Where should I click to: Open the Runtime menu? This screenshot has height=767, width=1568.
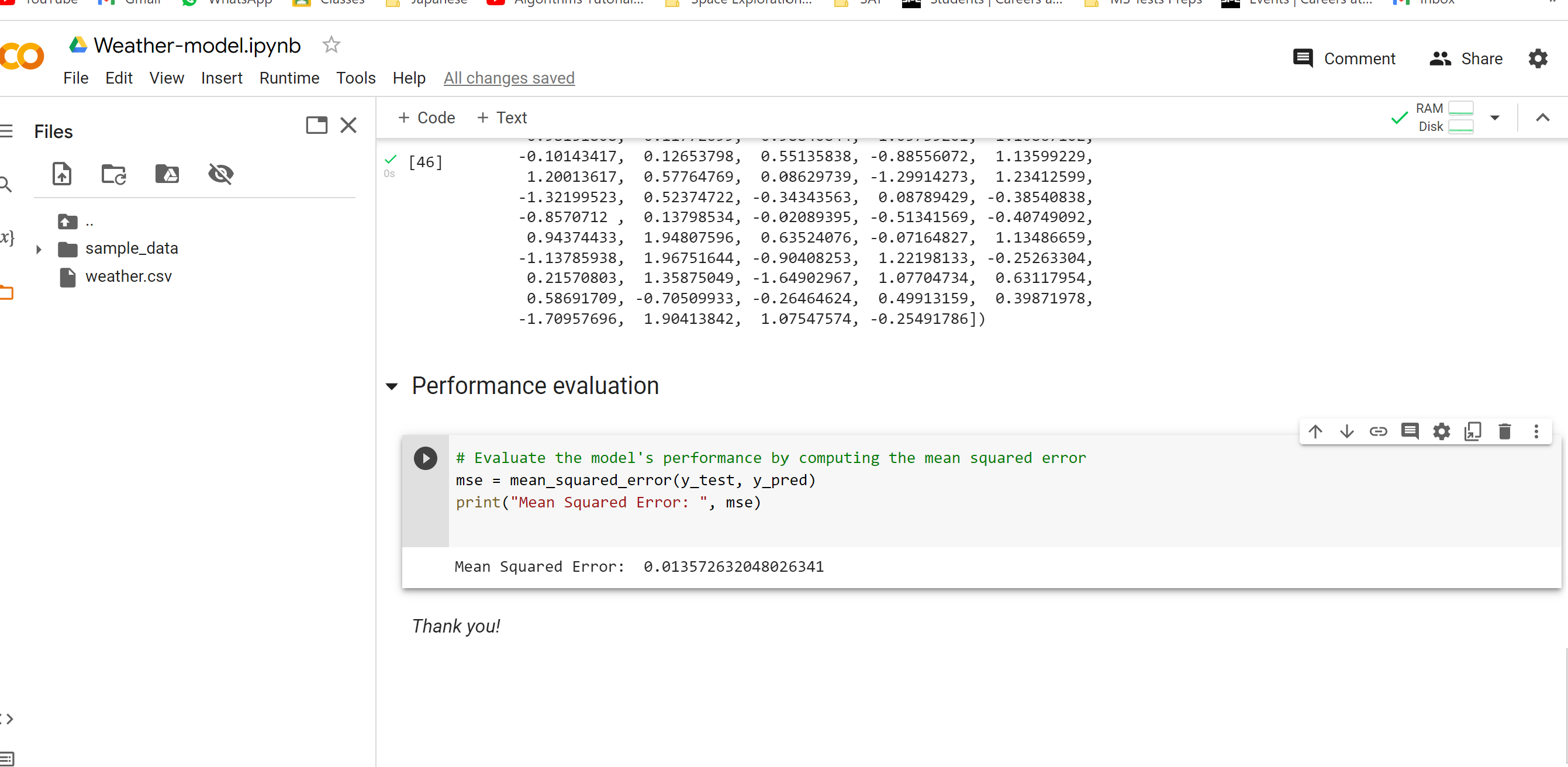(289, 78)
